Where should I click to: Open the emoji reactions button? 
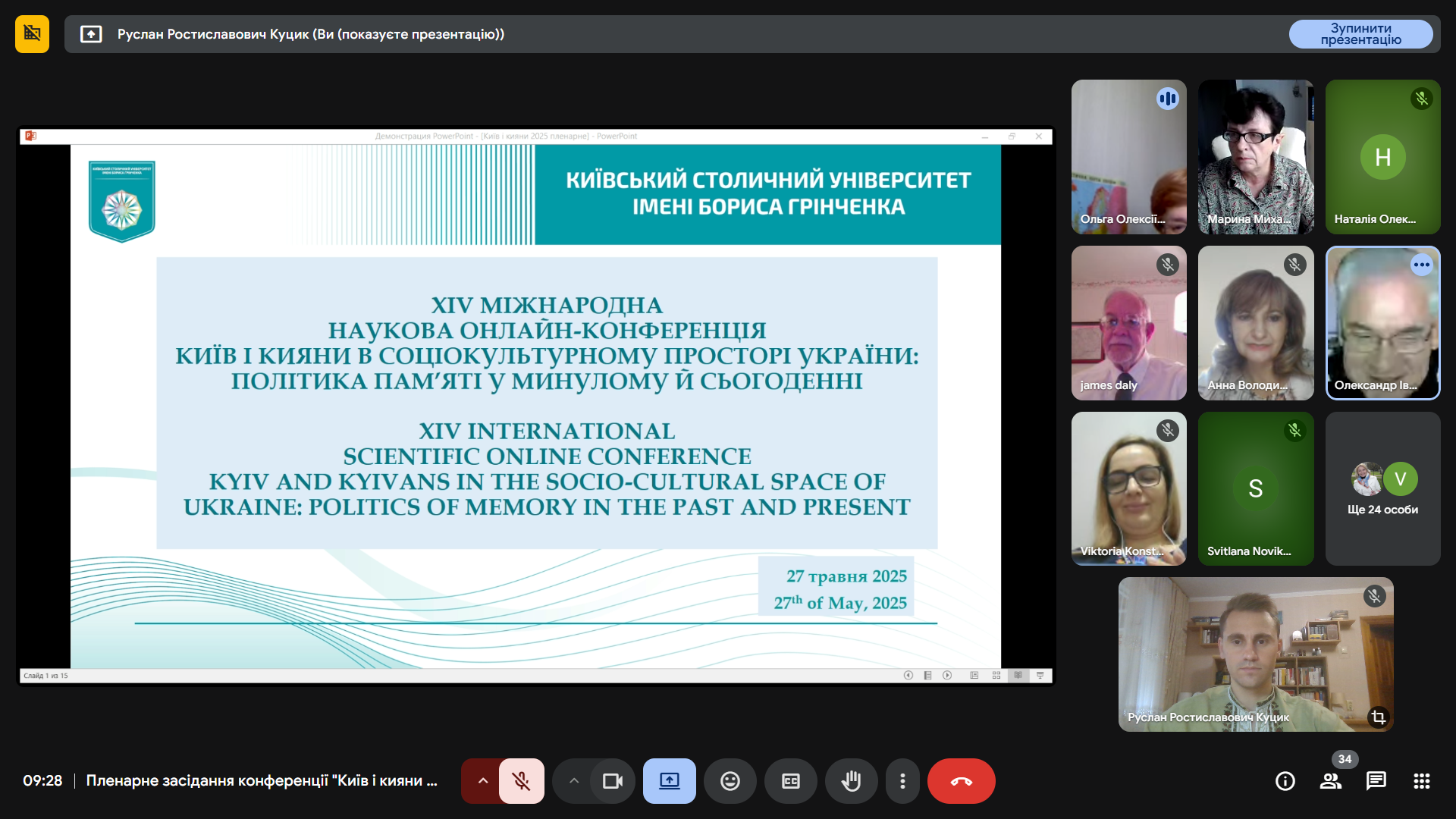click(730, 781)
